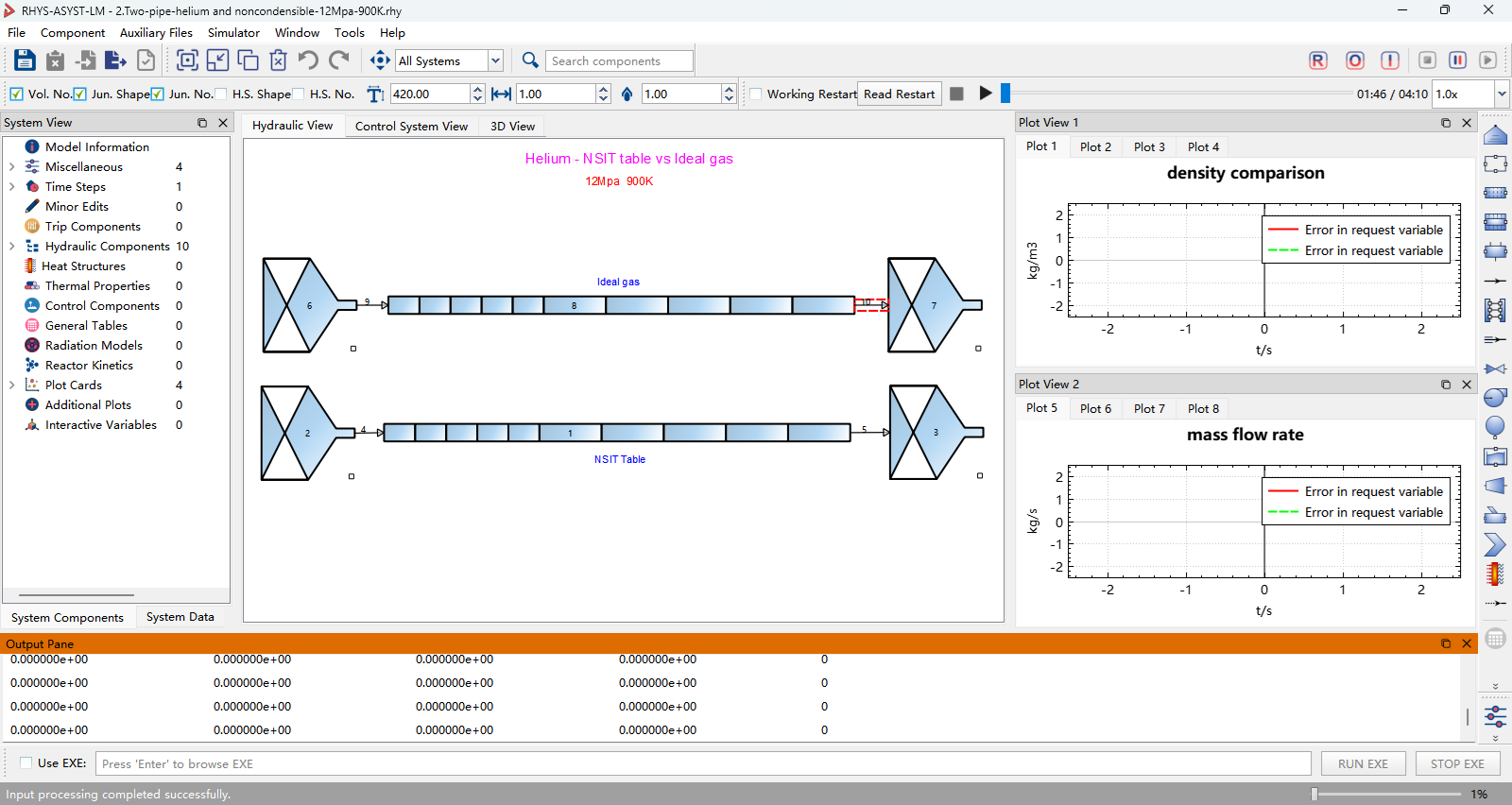Click the RUN EXE button
The image size is (1512, 805).
pos(1363,763)
